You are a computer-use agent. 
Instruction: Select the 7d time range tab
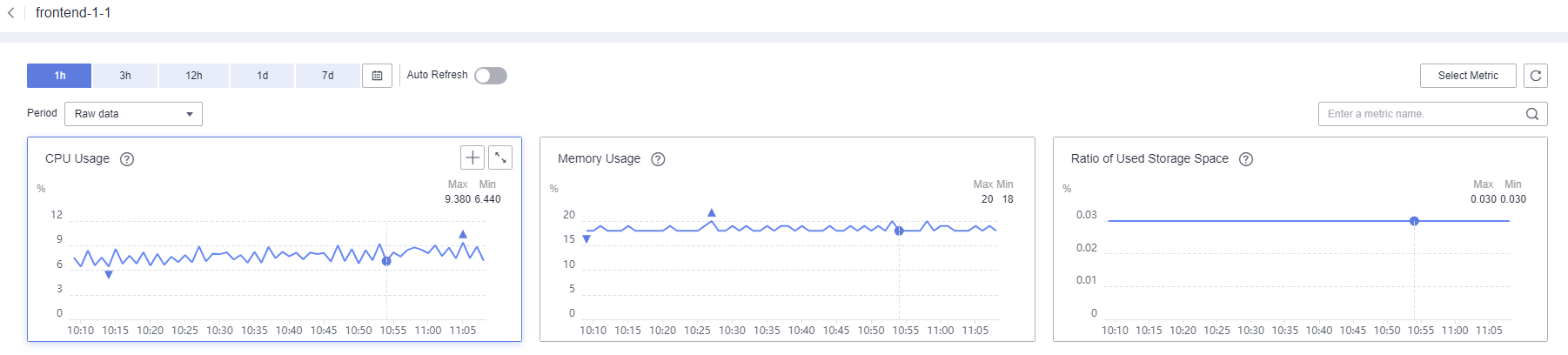328,76
